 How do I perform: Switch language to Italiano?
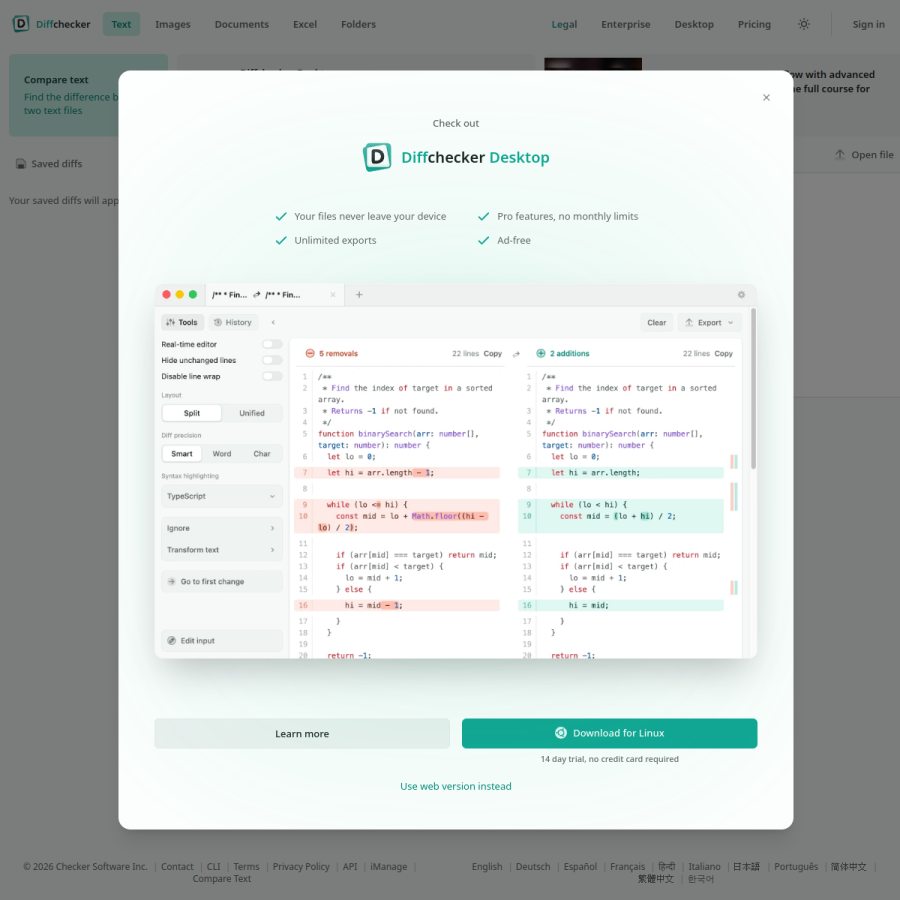coord(704,867)
